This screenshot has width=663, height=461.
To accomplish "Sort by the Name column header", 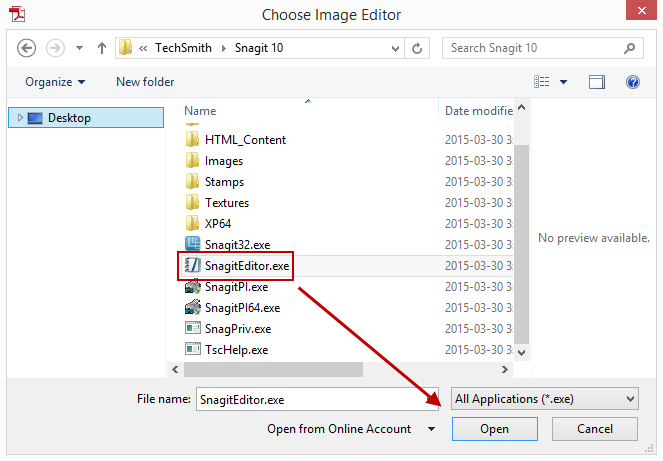I will [x=200, y=111].
